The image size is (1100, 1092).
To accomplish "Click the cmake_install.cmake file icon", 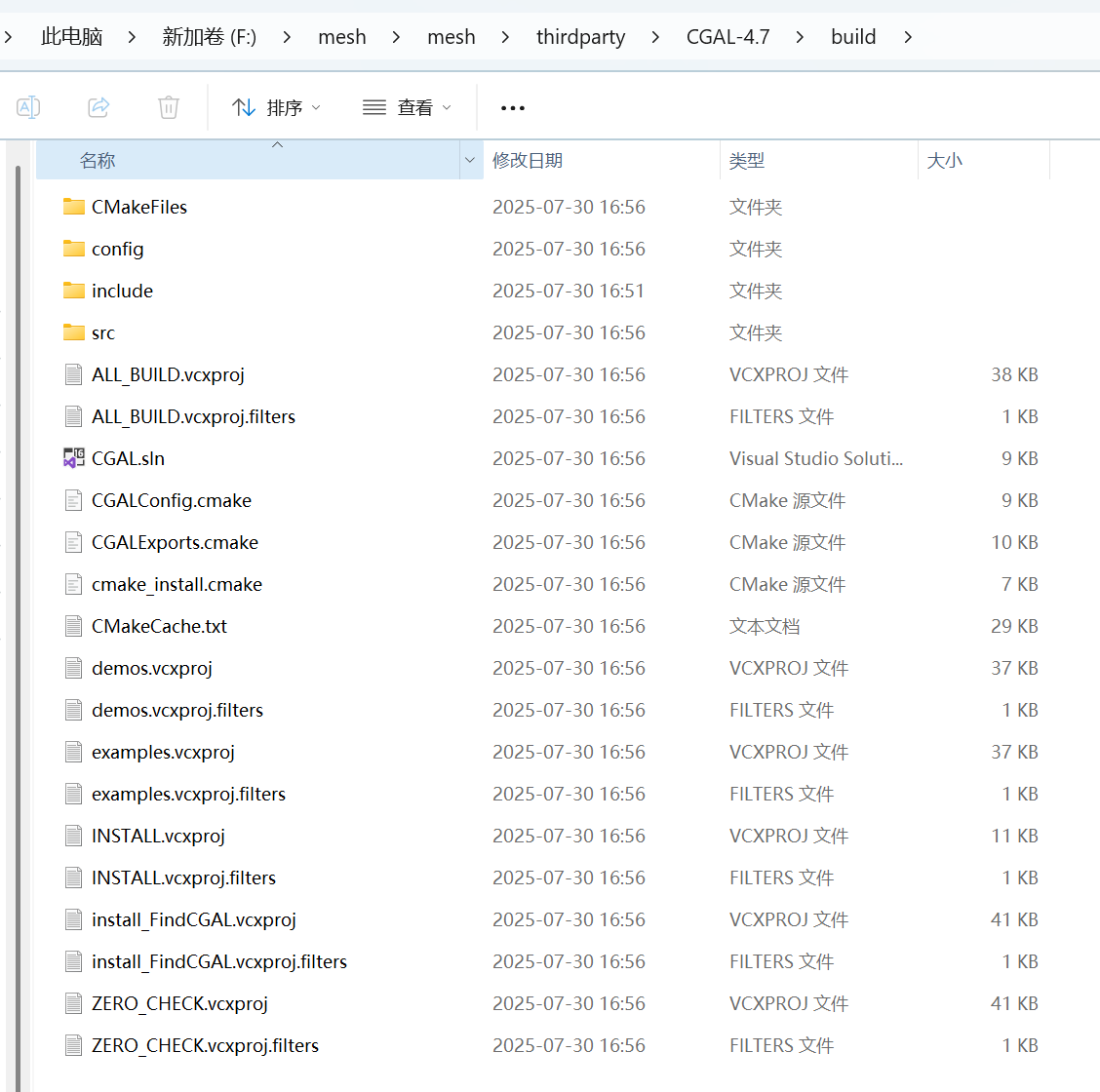I will tap(74, 584).
